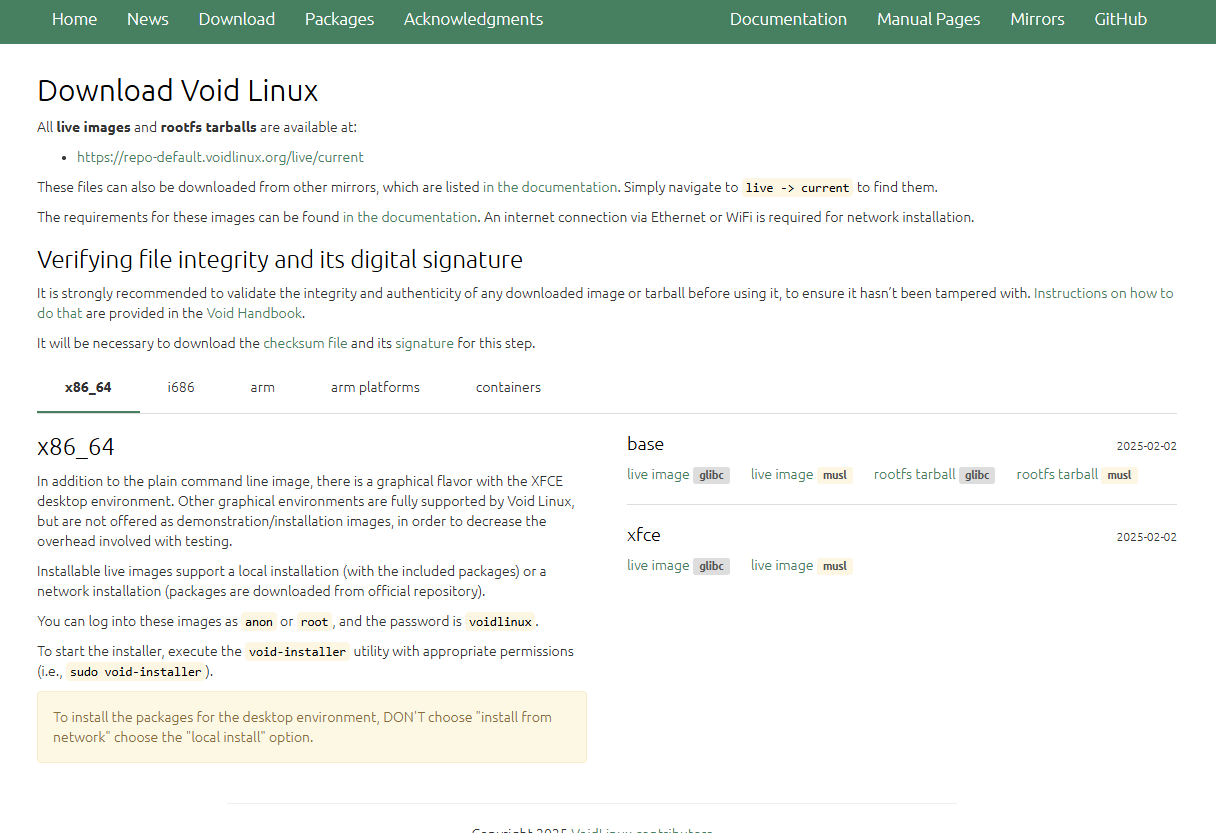Viewport: 1216px width, 833px height.
Task: Switch to the arm platforms tab
Action: coord(375,387)
